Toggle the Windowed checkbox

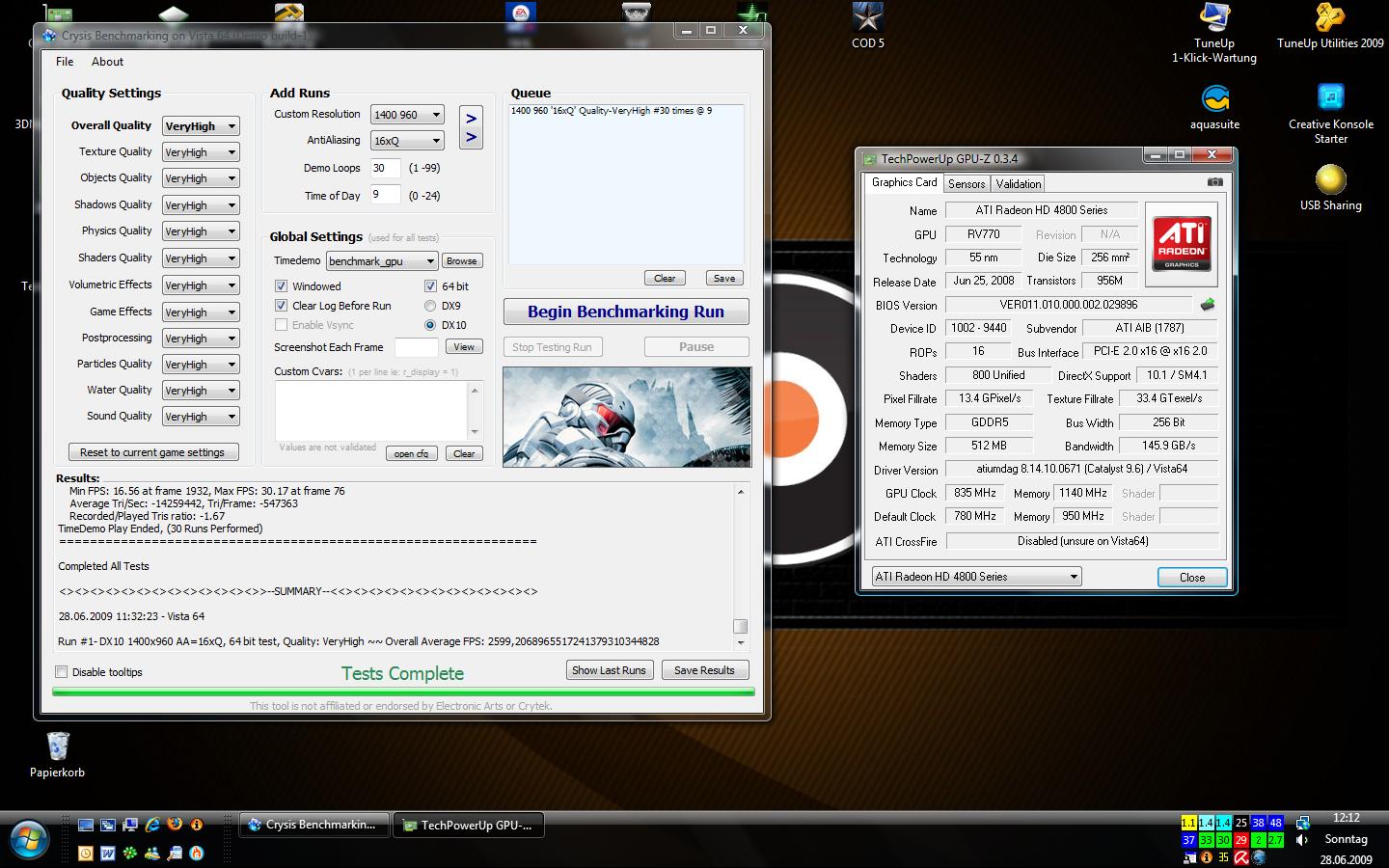click(281, 285)
